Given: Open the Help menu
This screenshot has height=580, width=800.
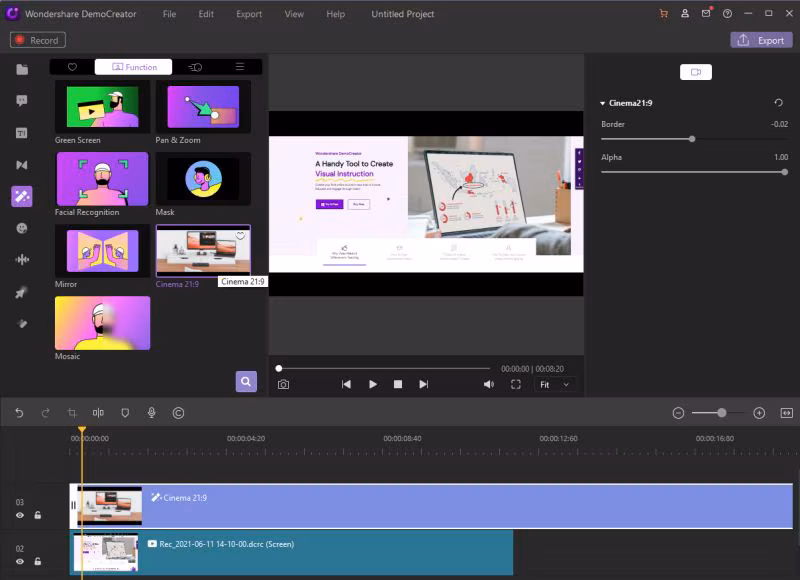Looking at the screenshot, I should (x=336, y=14).
